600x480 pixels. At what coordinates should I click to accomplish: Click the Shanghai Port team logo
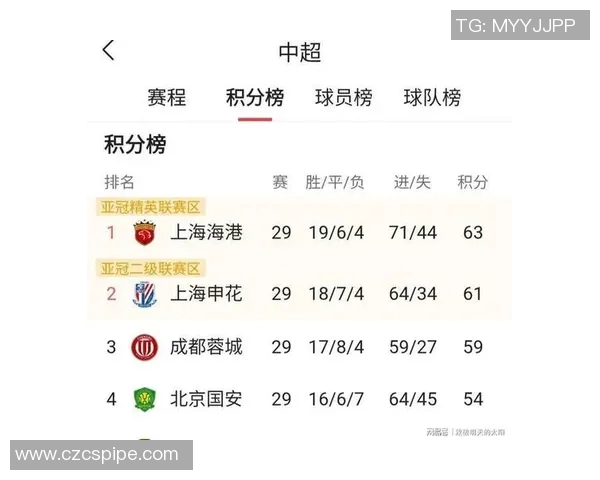click(145, 233)
